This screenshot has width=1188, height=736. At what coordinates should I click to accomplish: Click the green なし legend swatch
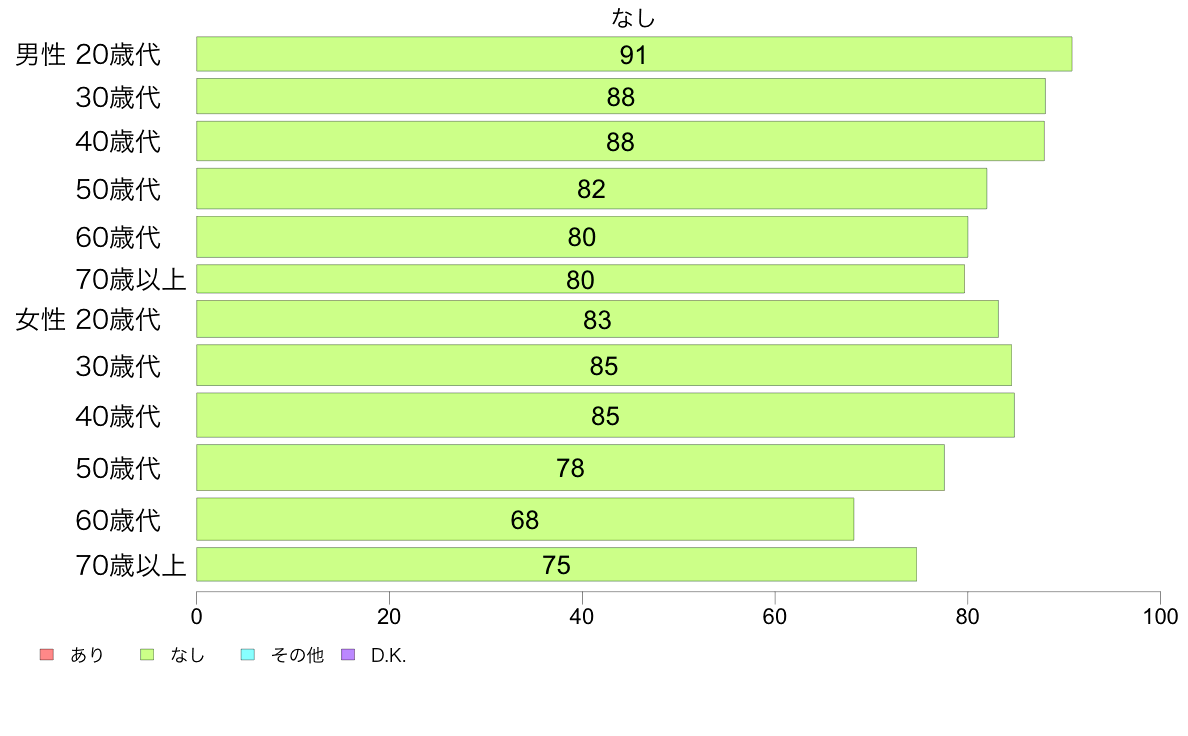click(x=147, y=654)
